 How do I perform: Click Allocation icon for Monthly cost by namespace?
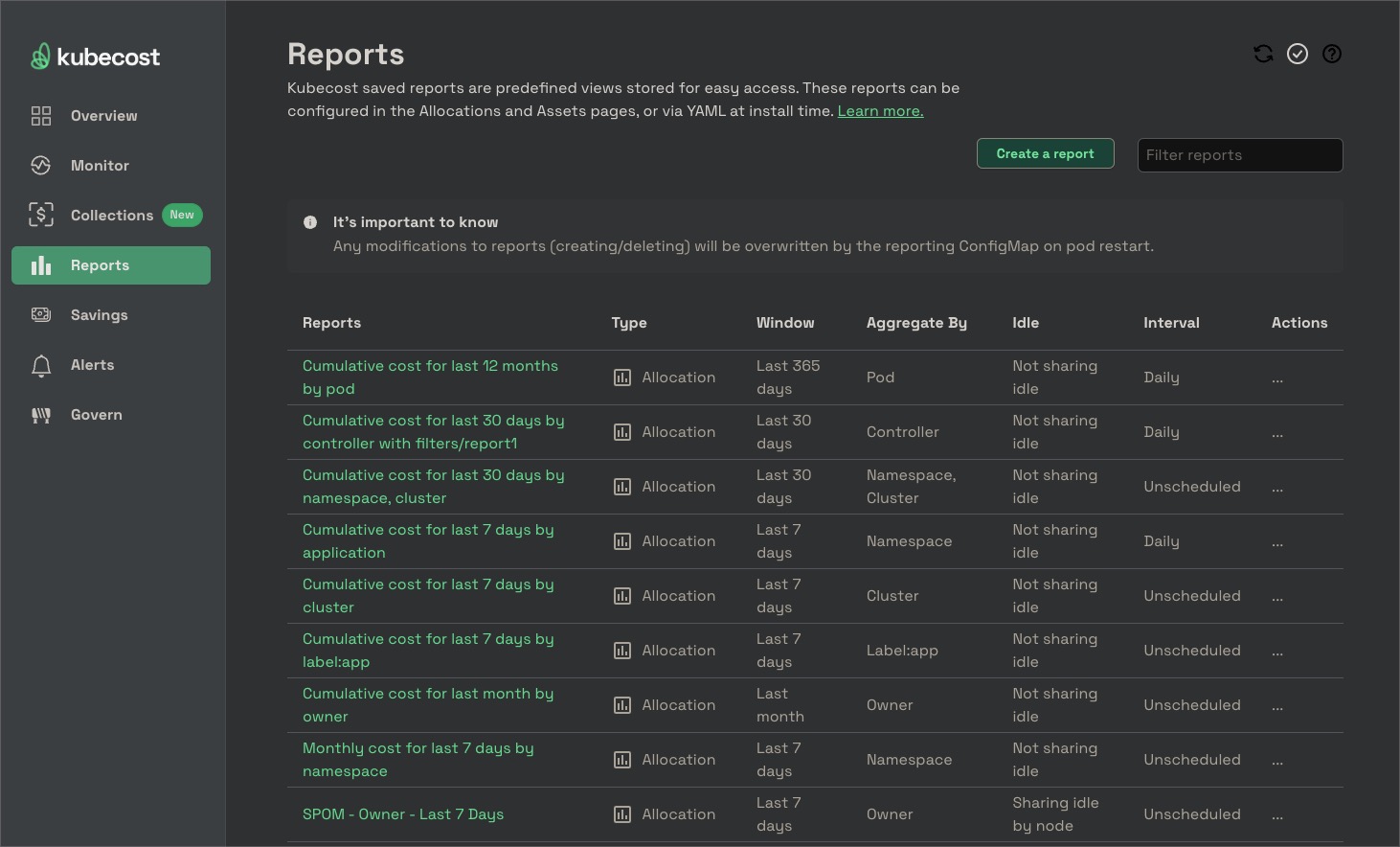click(x=622, y=760)
